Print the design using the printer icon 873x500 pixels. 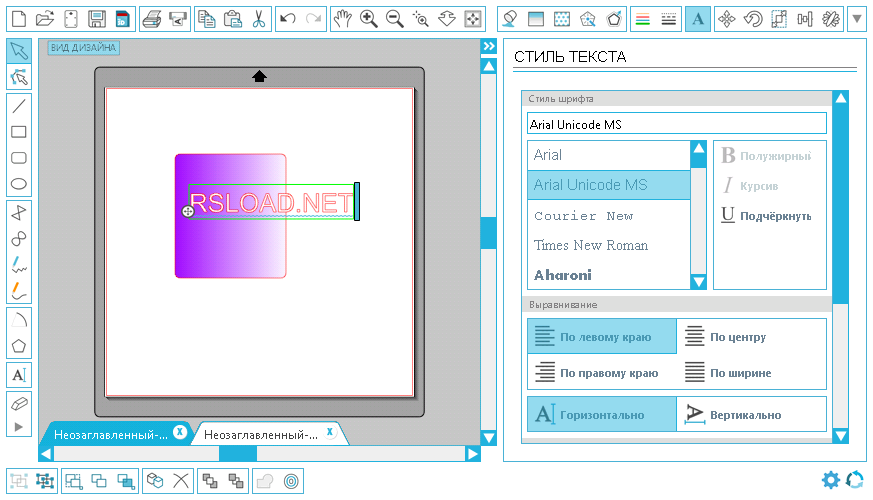(x=151, y=19)
